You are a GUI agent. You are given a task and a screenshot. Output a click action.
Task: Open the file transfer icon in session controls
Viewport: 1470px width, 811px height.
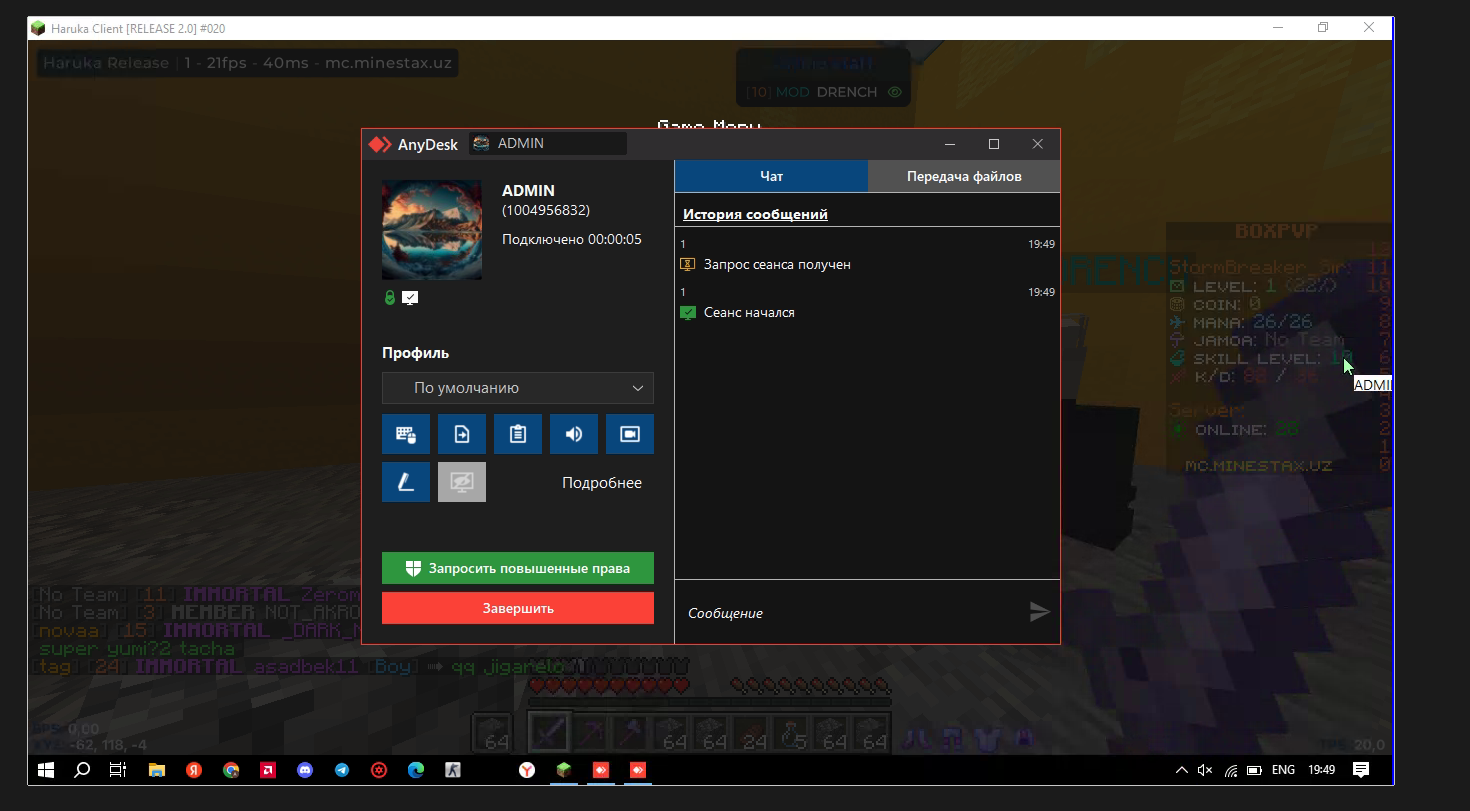(462, 434)
